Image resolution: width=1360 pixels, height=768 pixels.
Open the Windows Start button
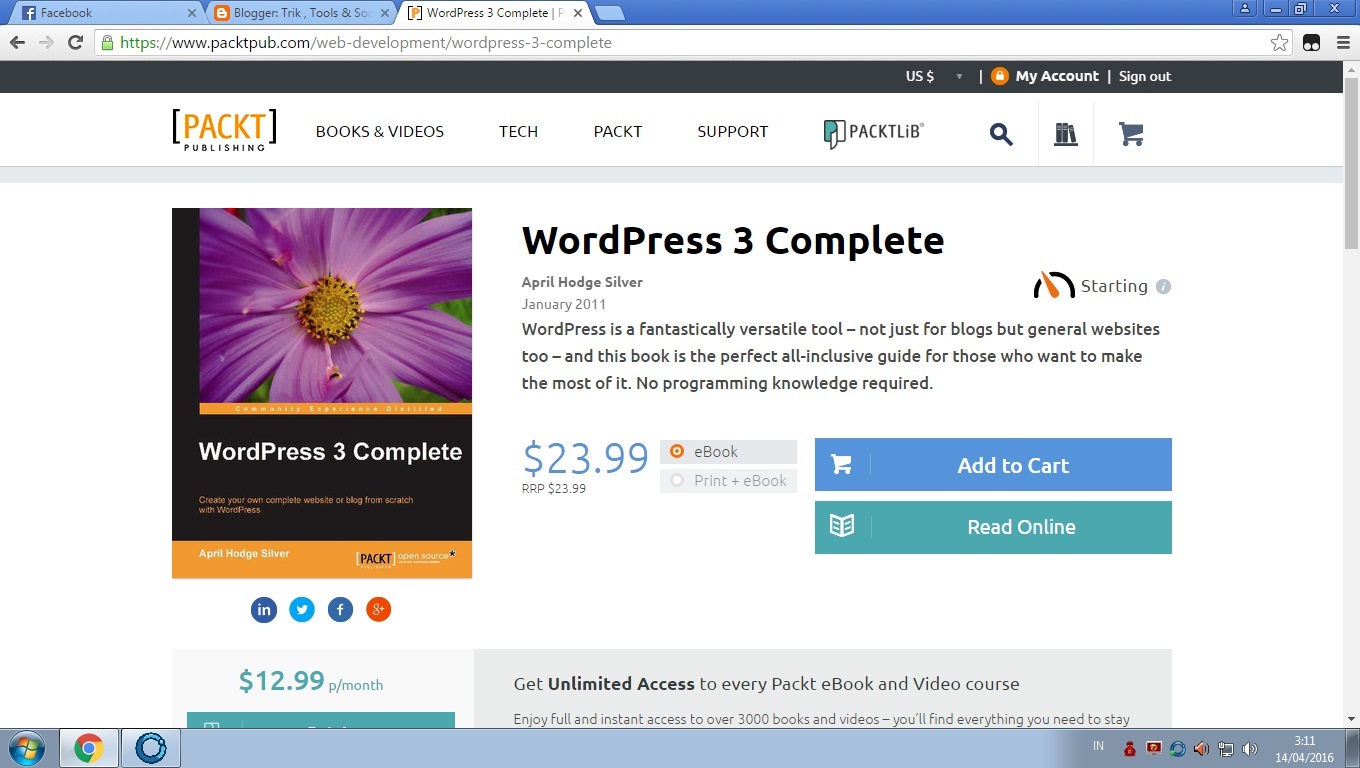click(25, 748)
